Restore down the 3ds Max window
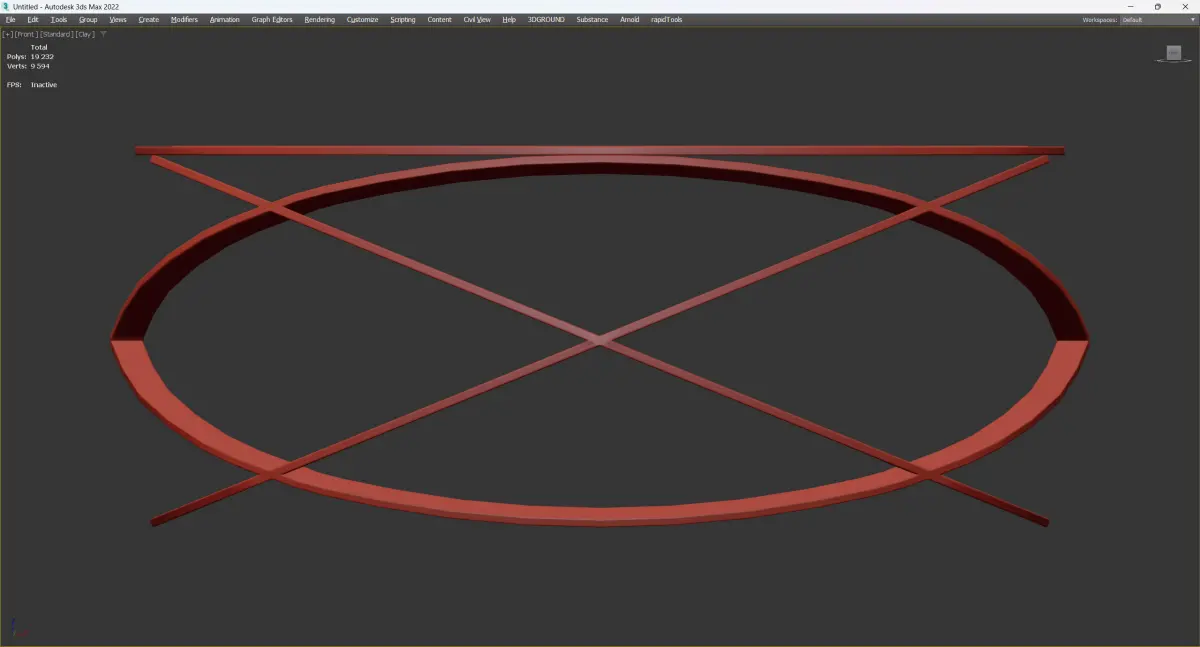1200x647 pixels. (1158, 6)
